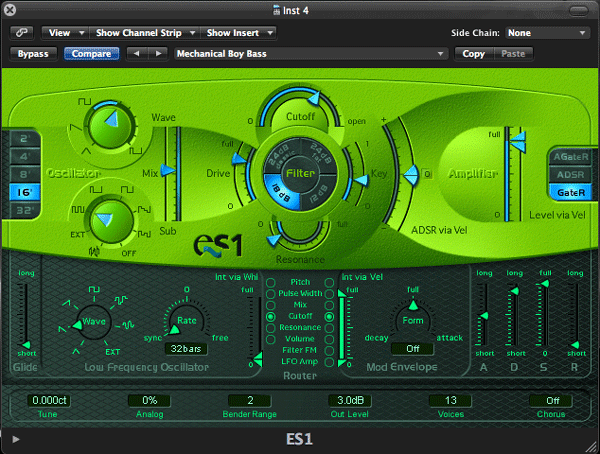600x454 pixels.
Task: Click the Voices value field
Action: [450, 400]
